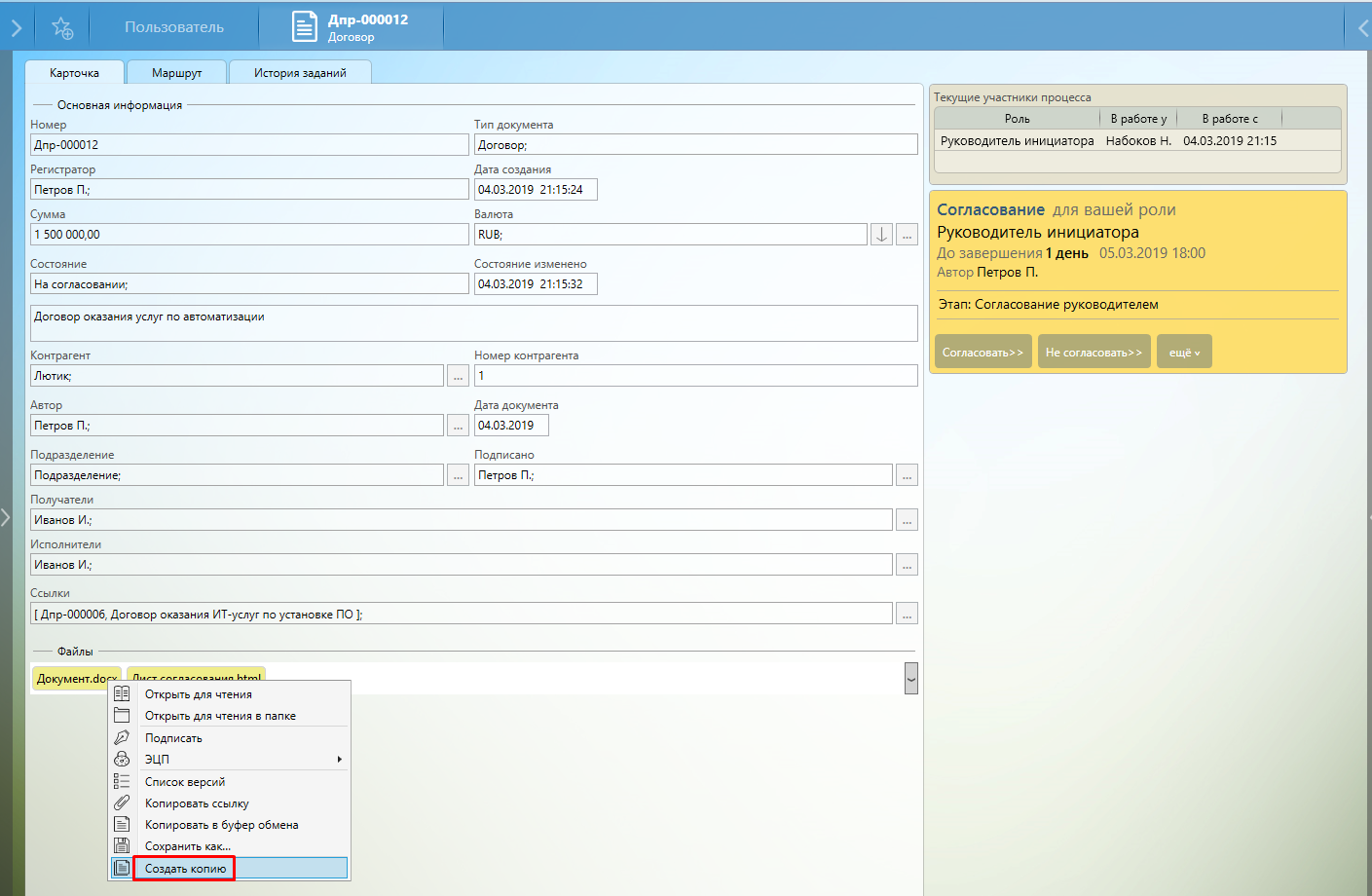Open the ещё dropdown button
Viewport: 1372px width, 896px height.
tap(1185, 352)
